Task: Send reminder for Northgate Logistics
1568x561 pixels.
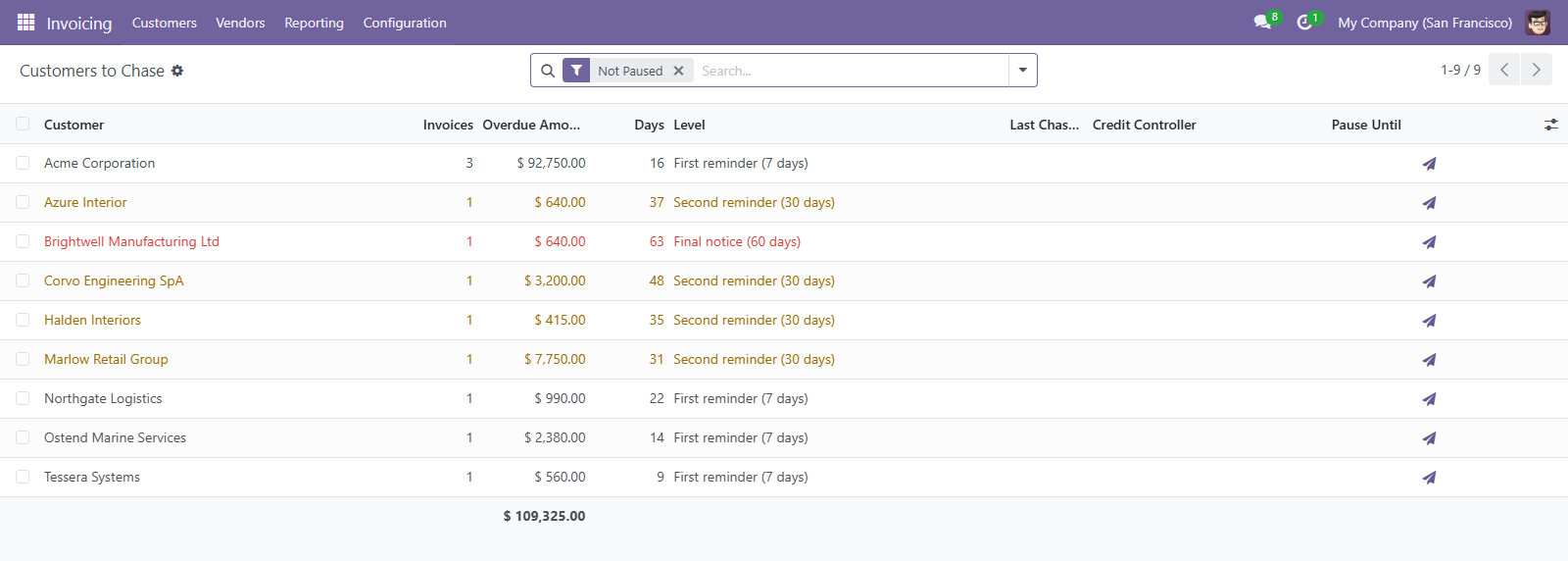Action: point(1429,399)
